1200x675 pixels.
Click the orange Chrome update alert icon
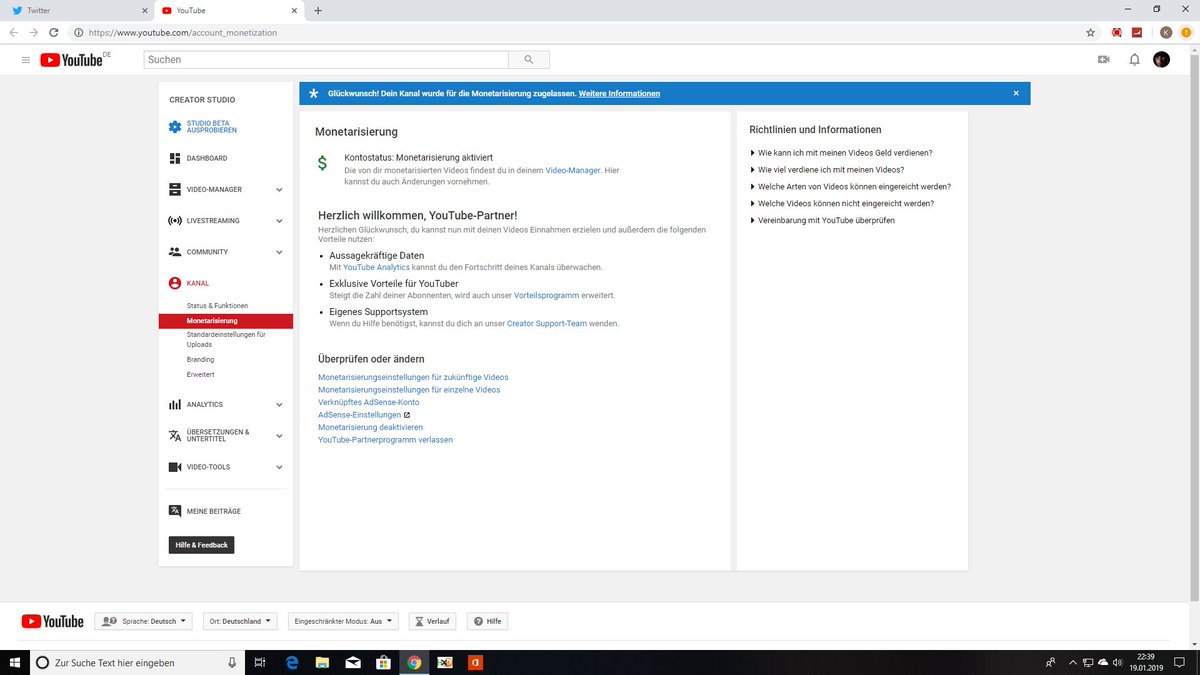coord(1185,32)
